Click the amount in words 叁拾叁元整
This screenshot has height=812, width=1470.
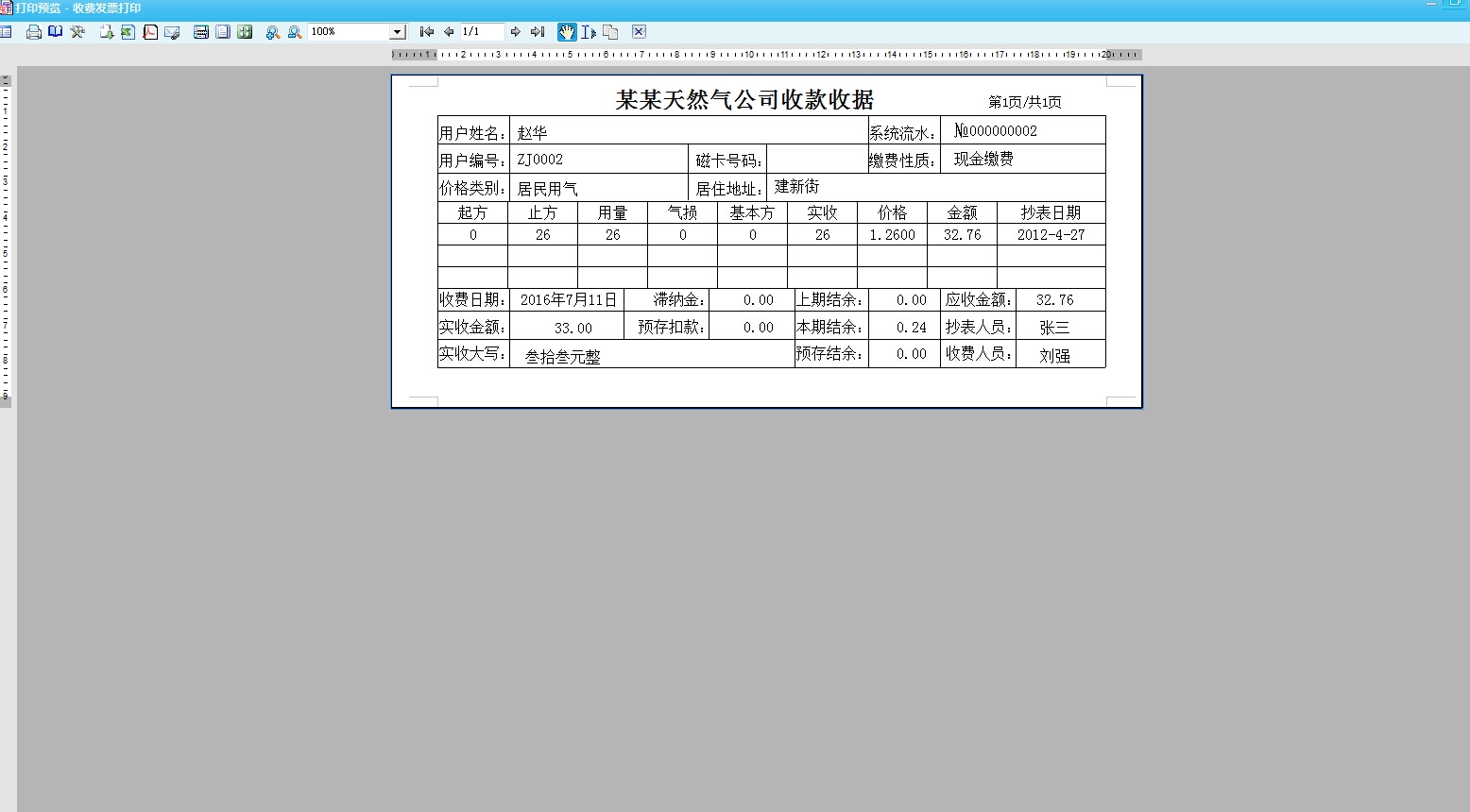pyautogui.click(x=563, y=357)
